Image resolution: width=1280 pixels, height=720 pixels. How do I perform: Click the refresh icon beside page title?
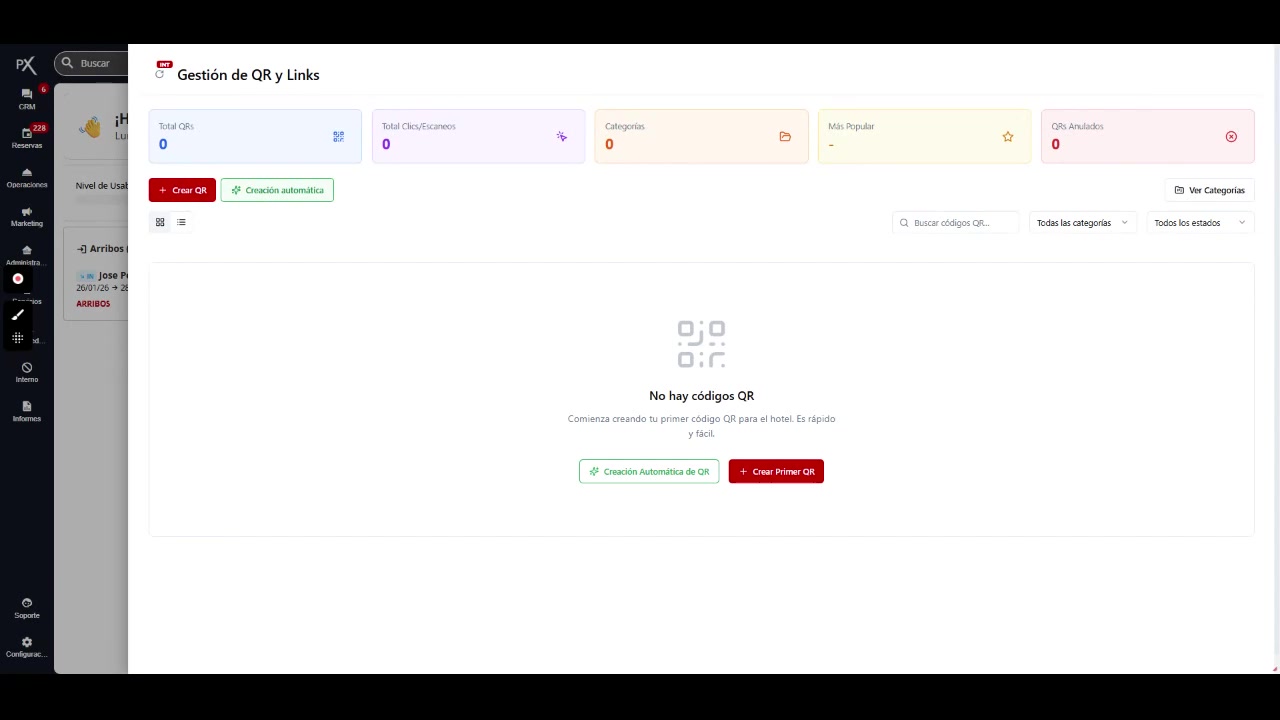(x=160, y=75)
